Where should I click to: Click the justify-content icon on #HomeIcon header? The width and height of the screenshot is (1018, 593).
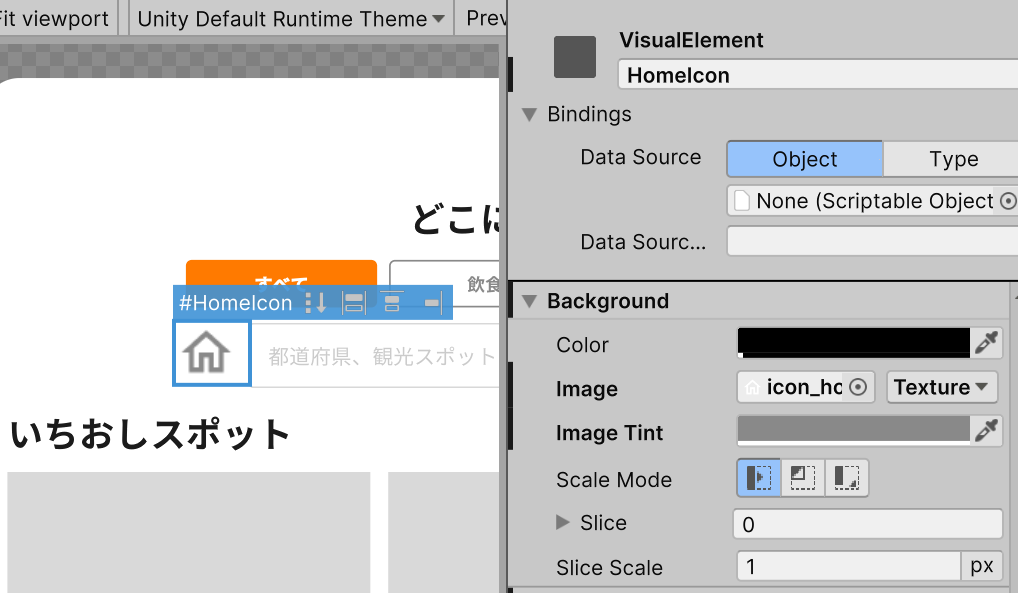point(392,303)
